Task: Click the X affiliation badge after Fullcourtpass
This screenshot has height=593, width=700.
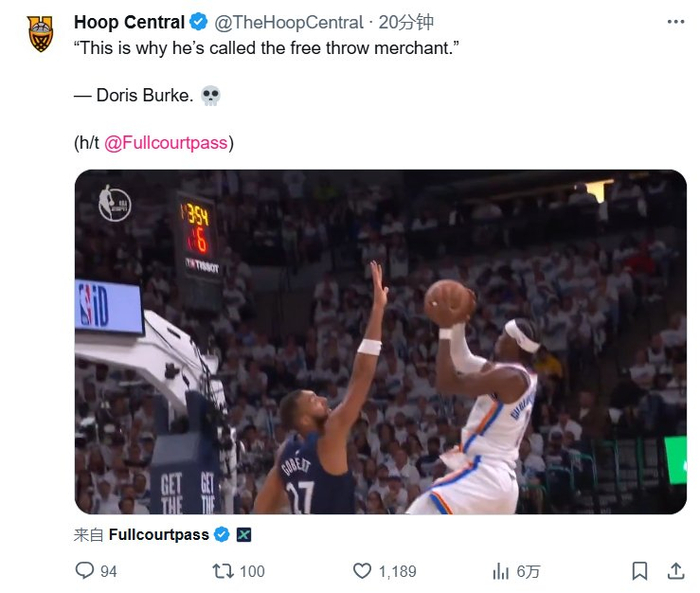Action: click(243, 535)
